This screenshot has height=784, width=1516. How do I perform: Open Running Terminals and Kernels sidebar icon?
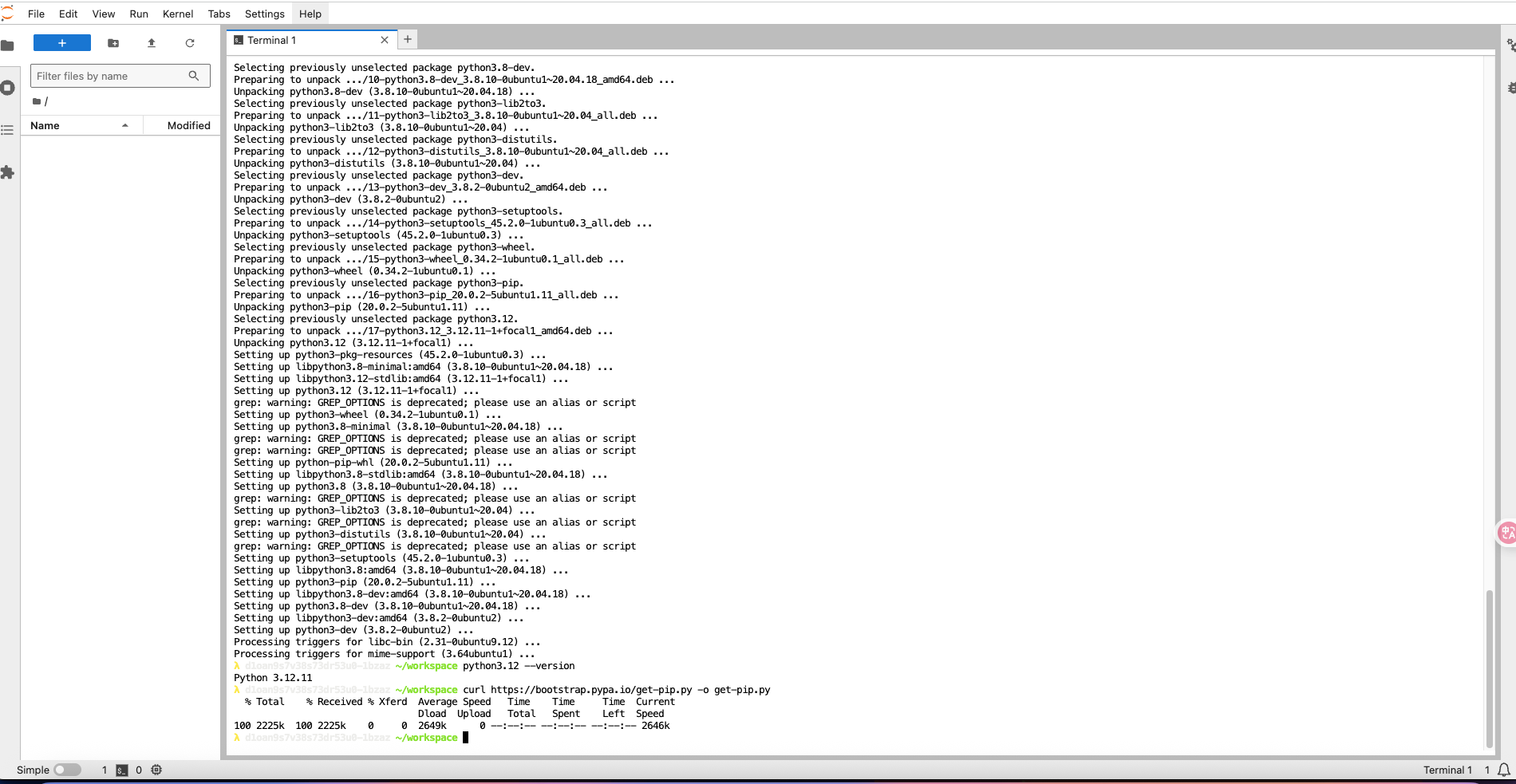click(8, 88)
